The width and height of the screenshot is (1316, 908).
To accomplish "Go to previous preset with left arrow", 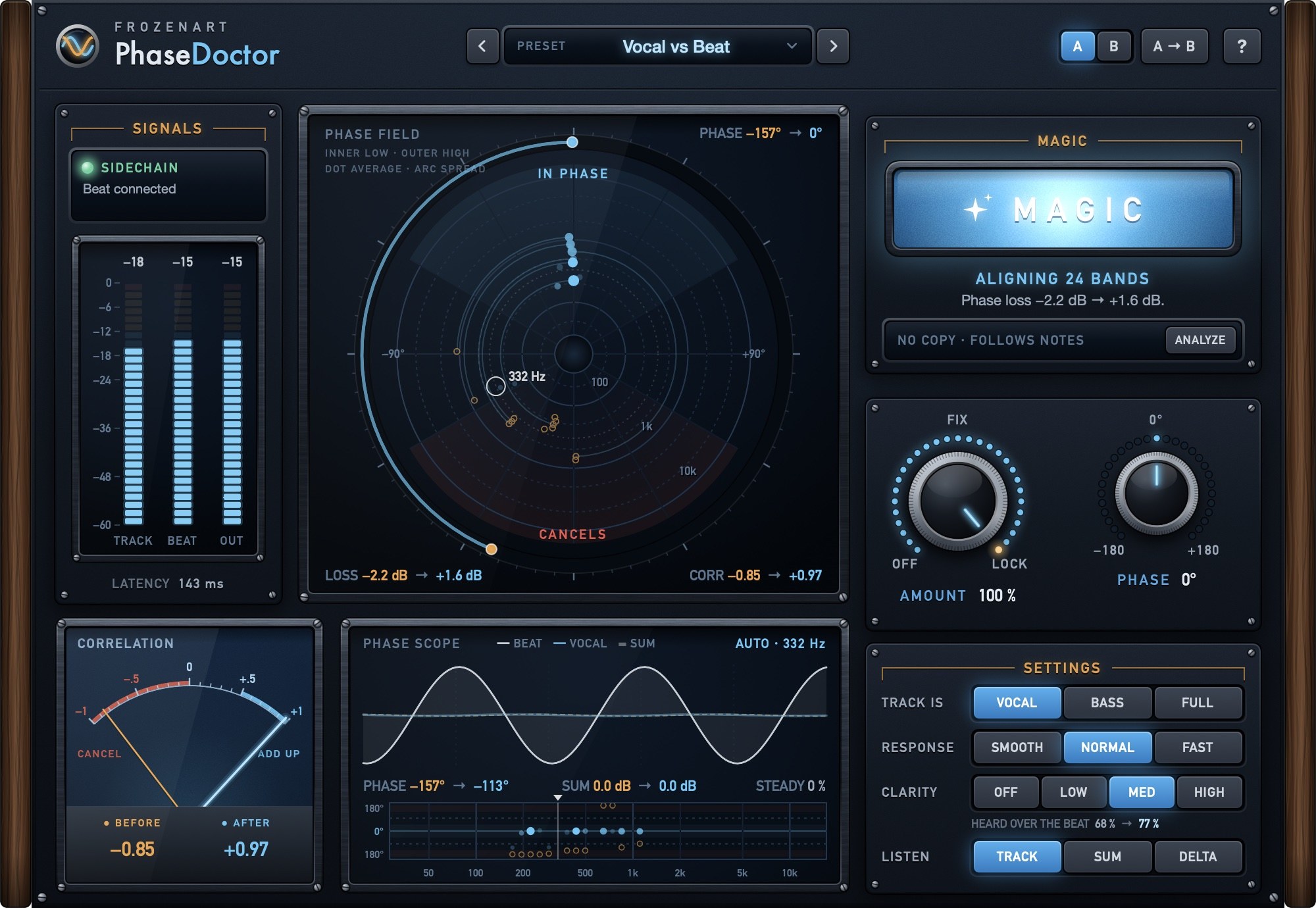I will [482, 46].
